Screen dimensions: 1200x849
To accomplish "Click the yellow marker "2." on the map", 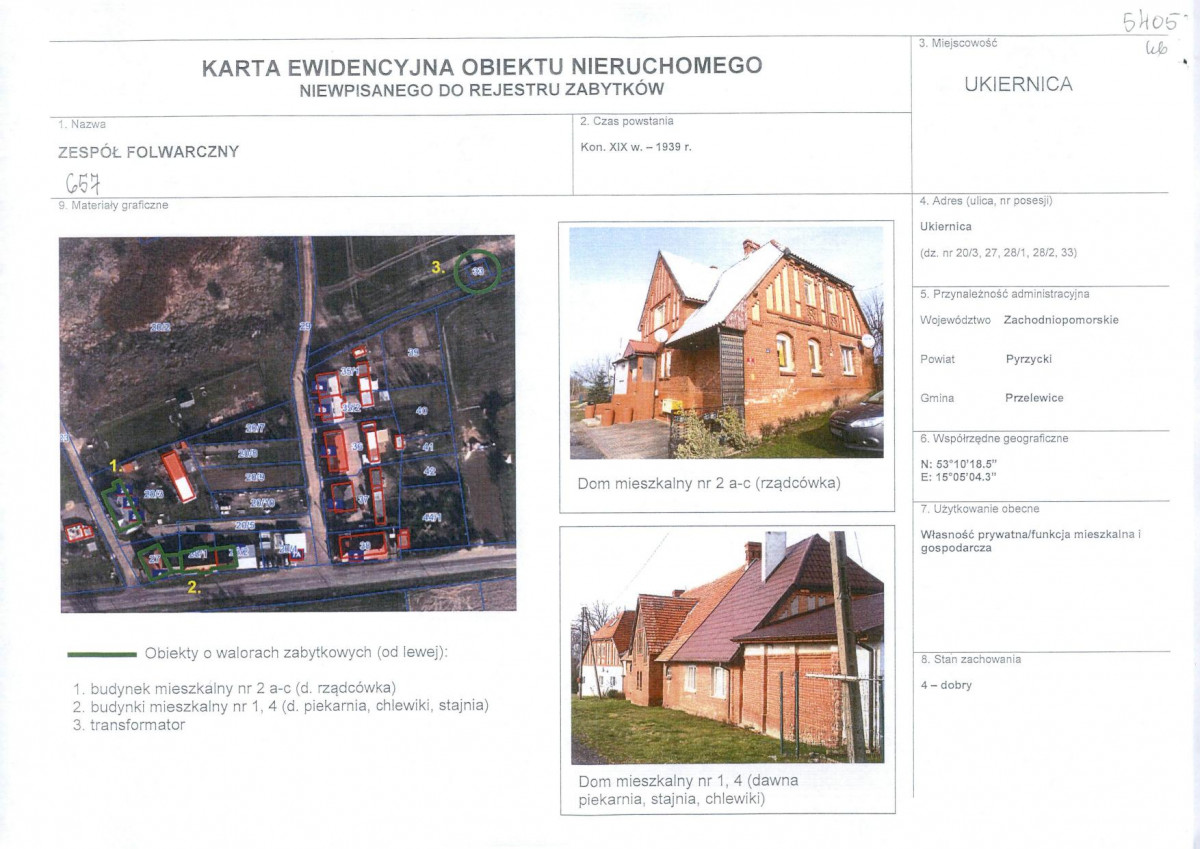I will (x=195, y=588).
